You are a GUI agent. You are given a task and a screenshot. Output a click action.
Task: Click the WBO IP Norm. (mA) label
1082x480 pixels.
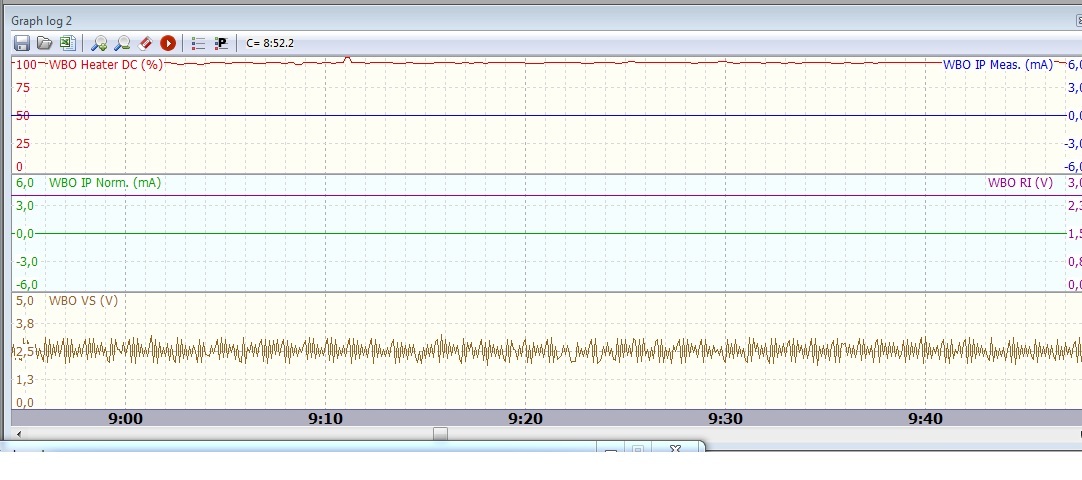[104, 183]
